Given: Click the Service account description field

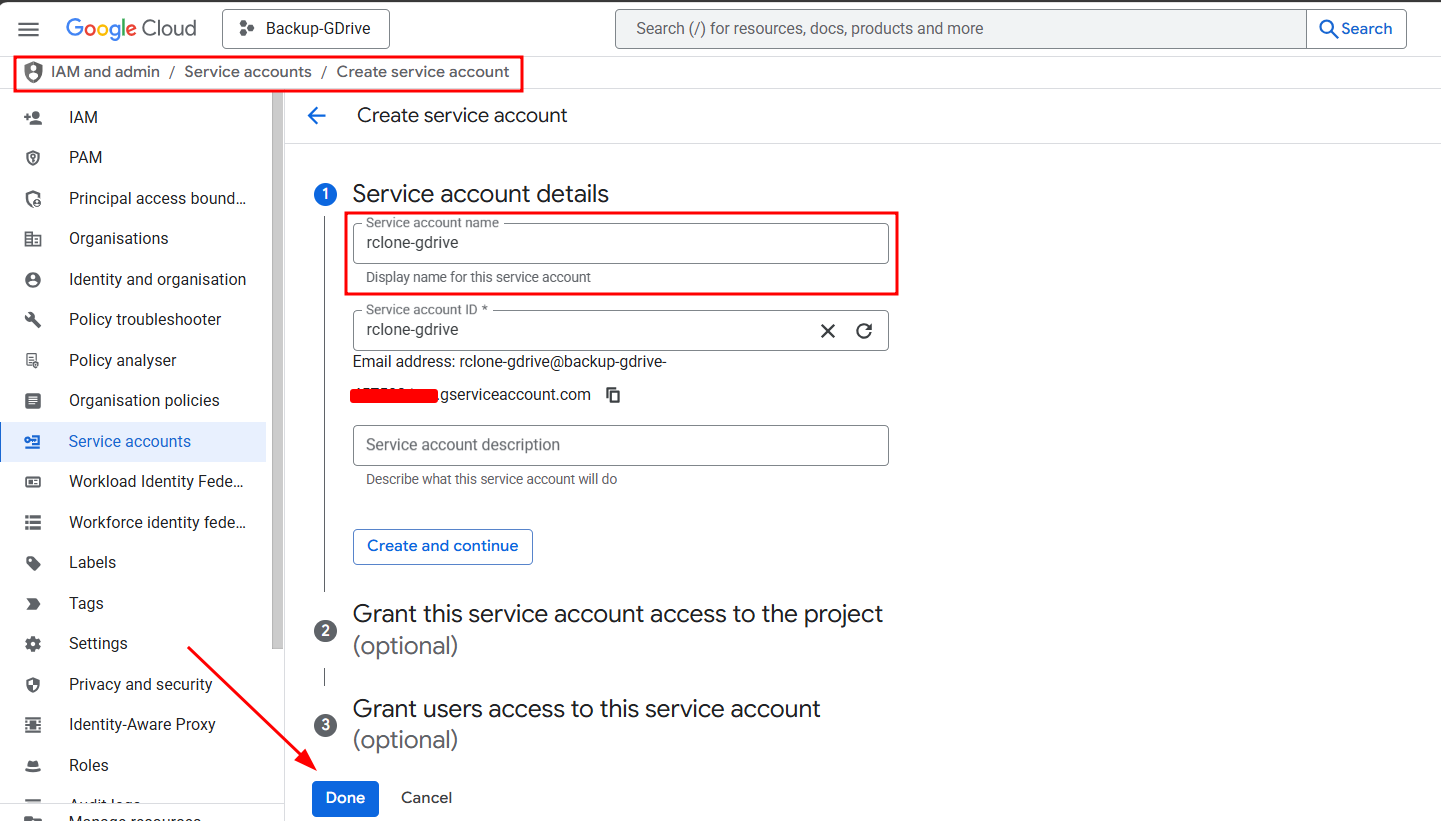Looking at the screenshot, I should pyautogui.click(x=620, y=445).
